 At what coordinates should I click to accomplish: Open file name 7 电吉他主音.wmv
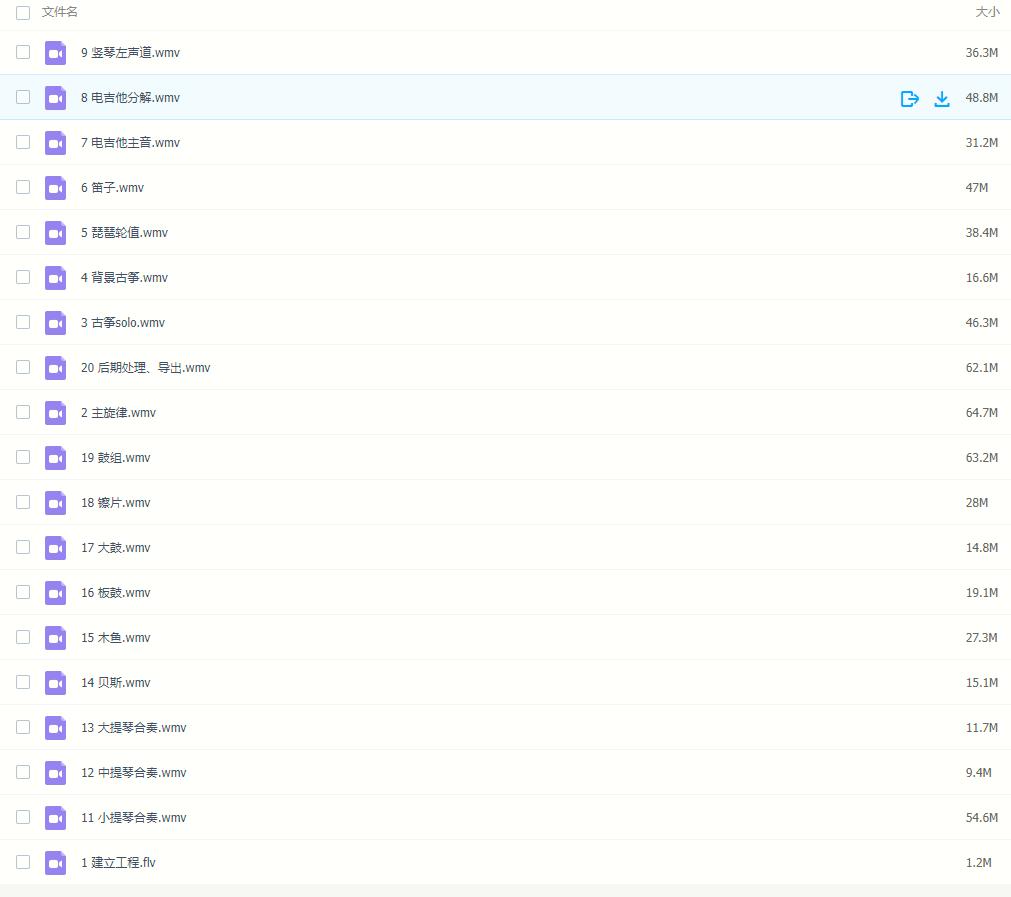tap(130, 143)
